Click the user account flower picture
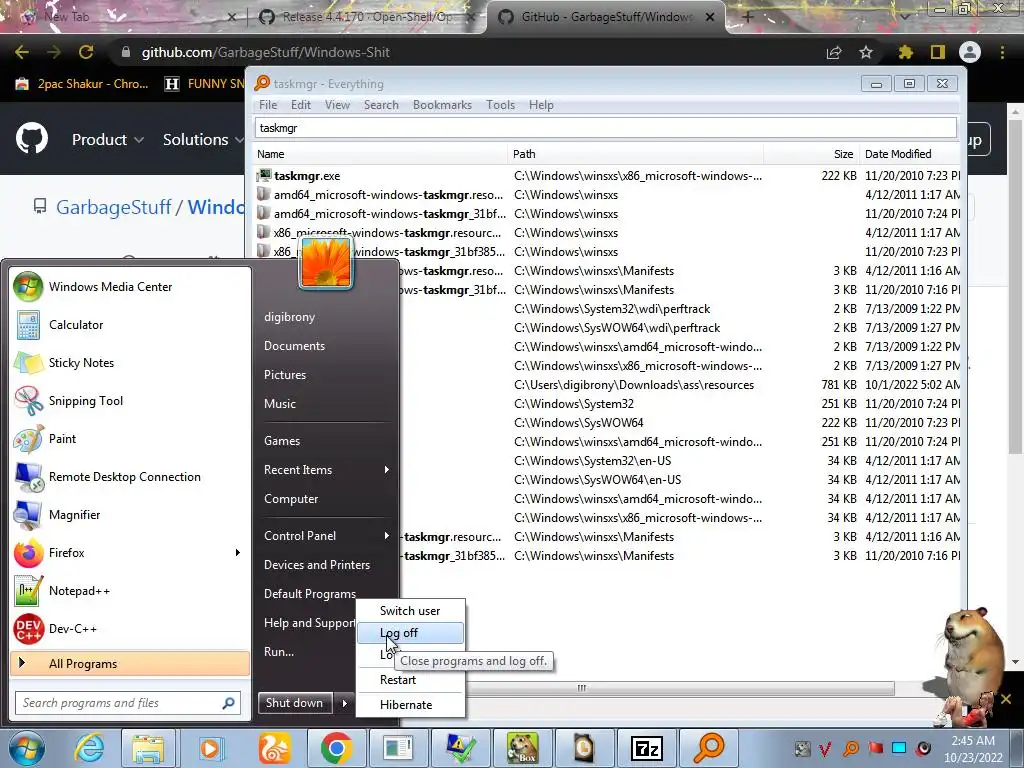 point(325,263)
